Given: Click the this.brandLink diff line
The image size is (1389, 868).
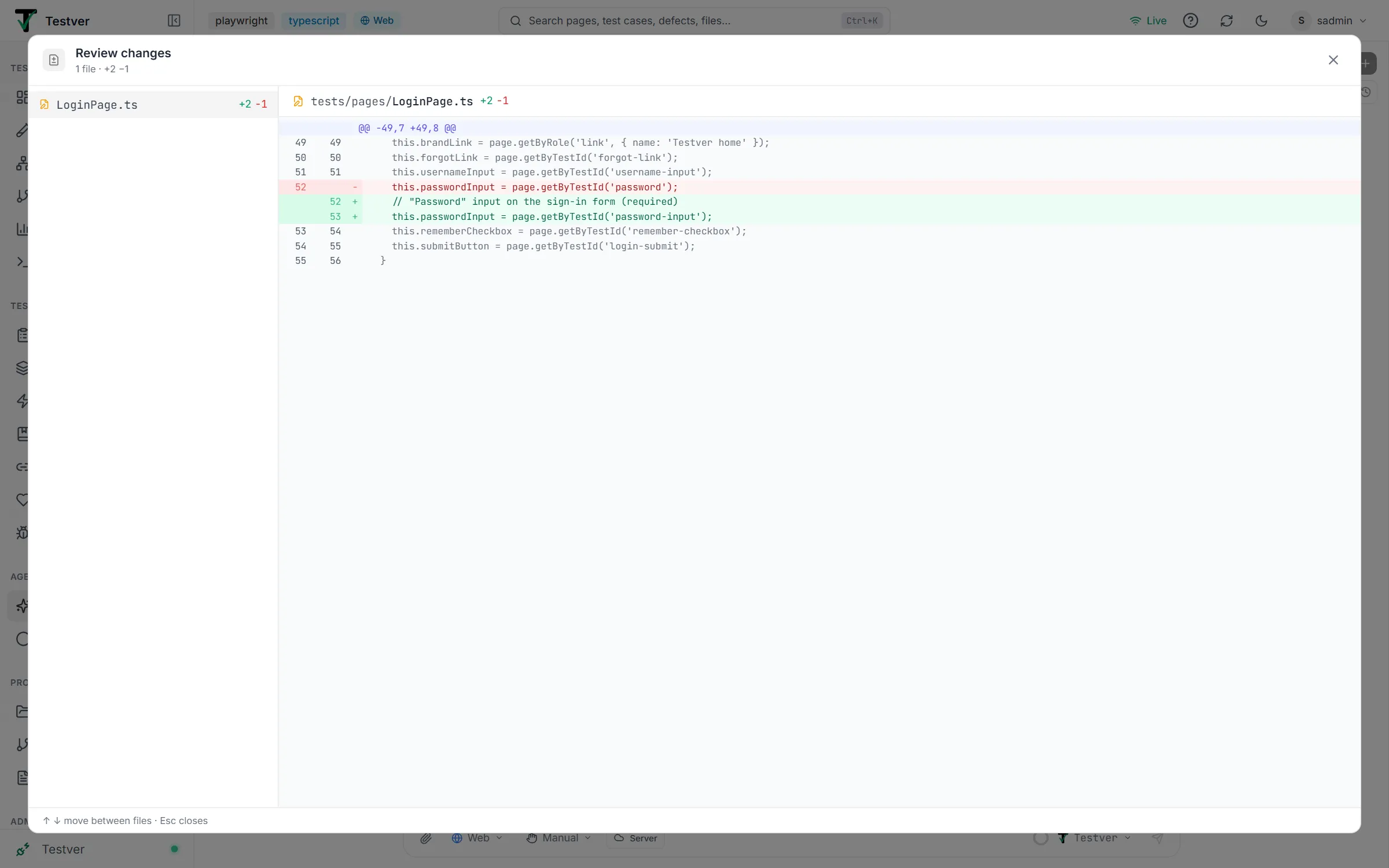Looking at the screenshot, I should coord(820,142).
